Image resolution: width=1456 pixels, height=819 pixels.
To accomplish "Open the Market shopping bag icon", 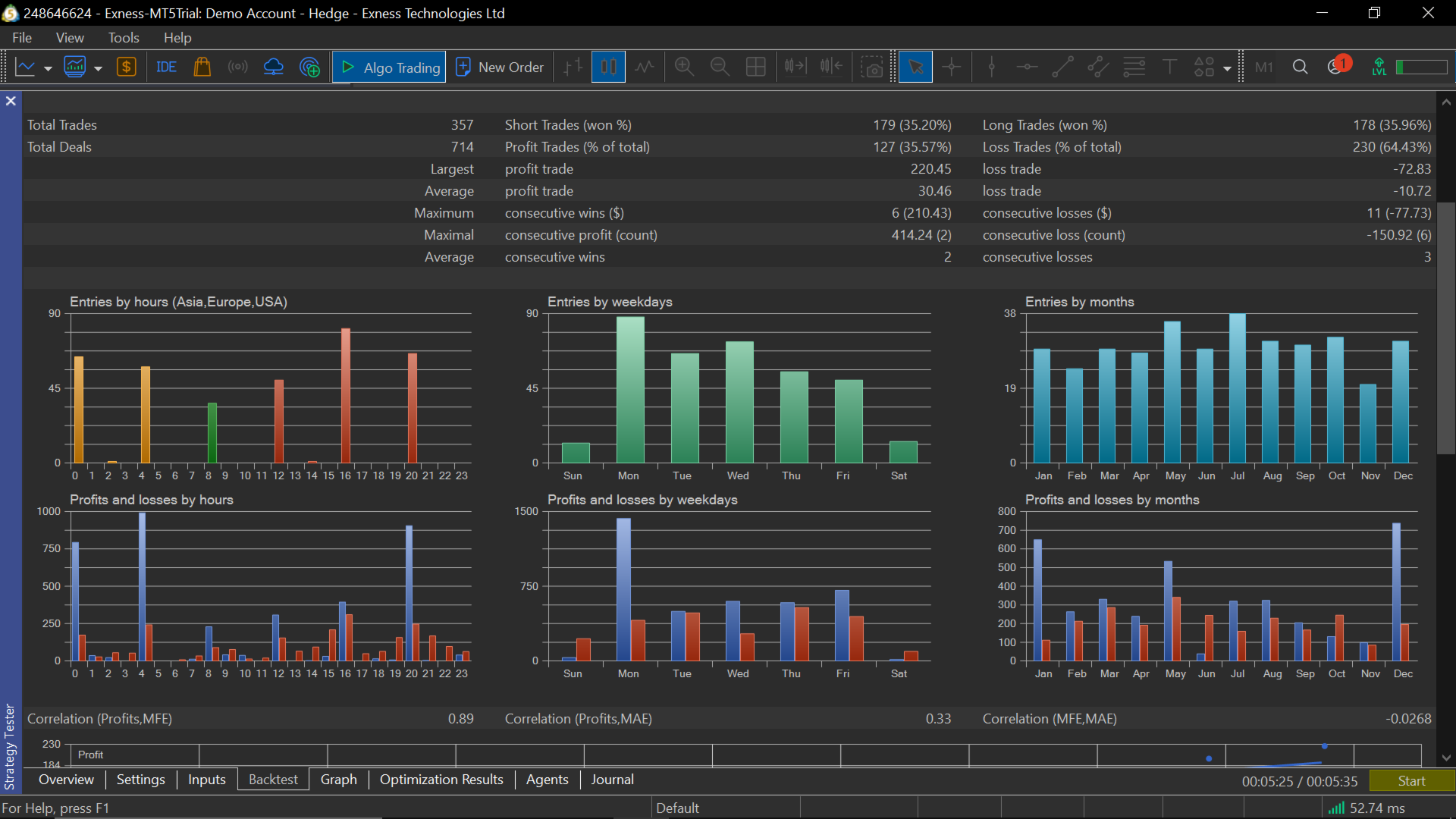I will pos(202,67).
